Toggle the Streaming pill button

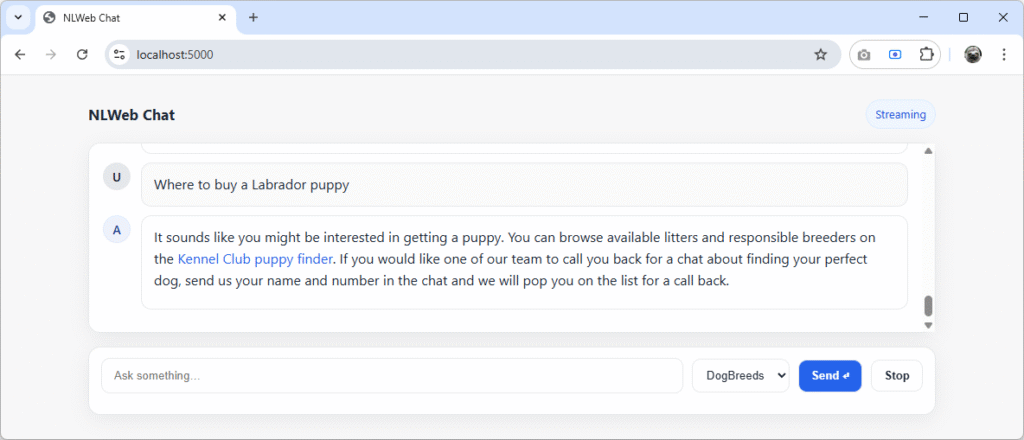[x=901, y=115]
